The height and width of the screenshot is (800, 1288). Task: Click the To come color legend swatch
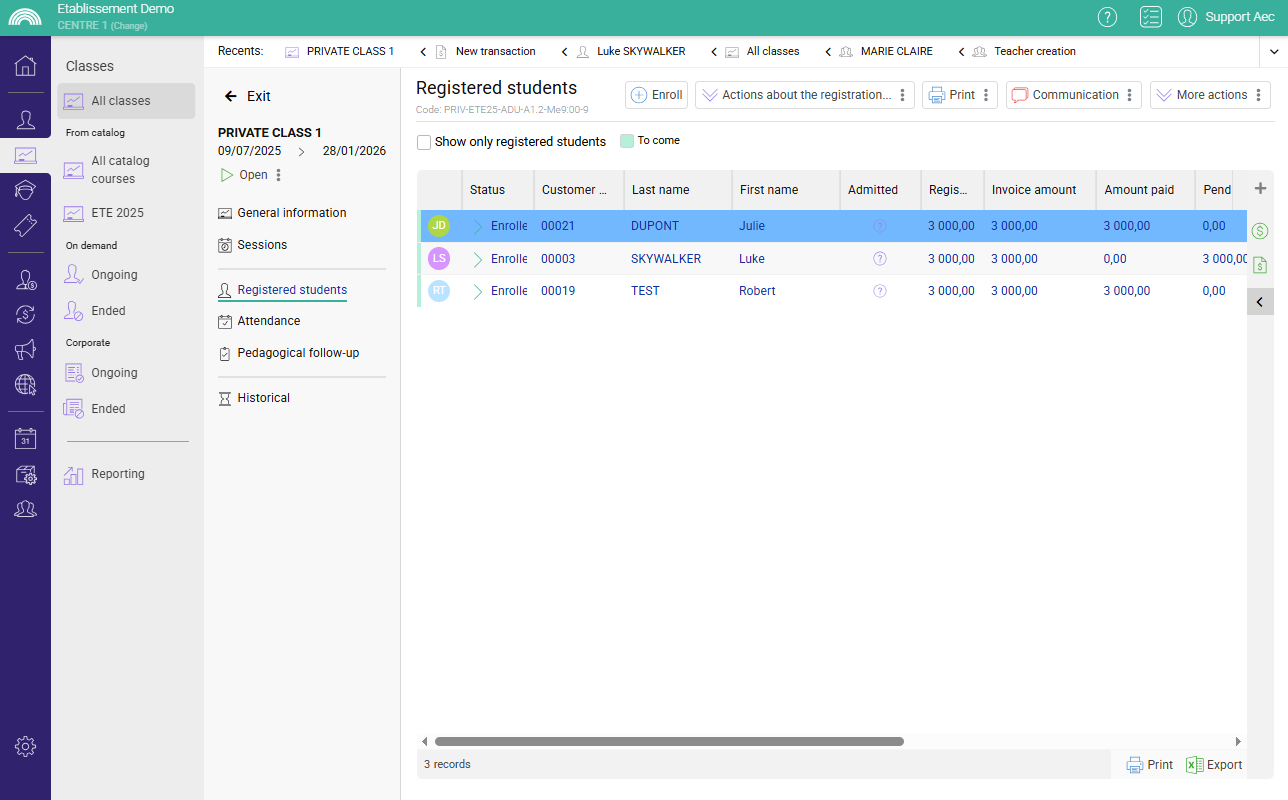627,141
